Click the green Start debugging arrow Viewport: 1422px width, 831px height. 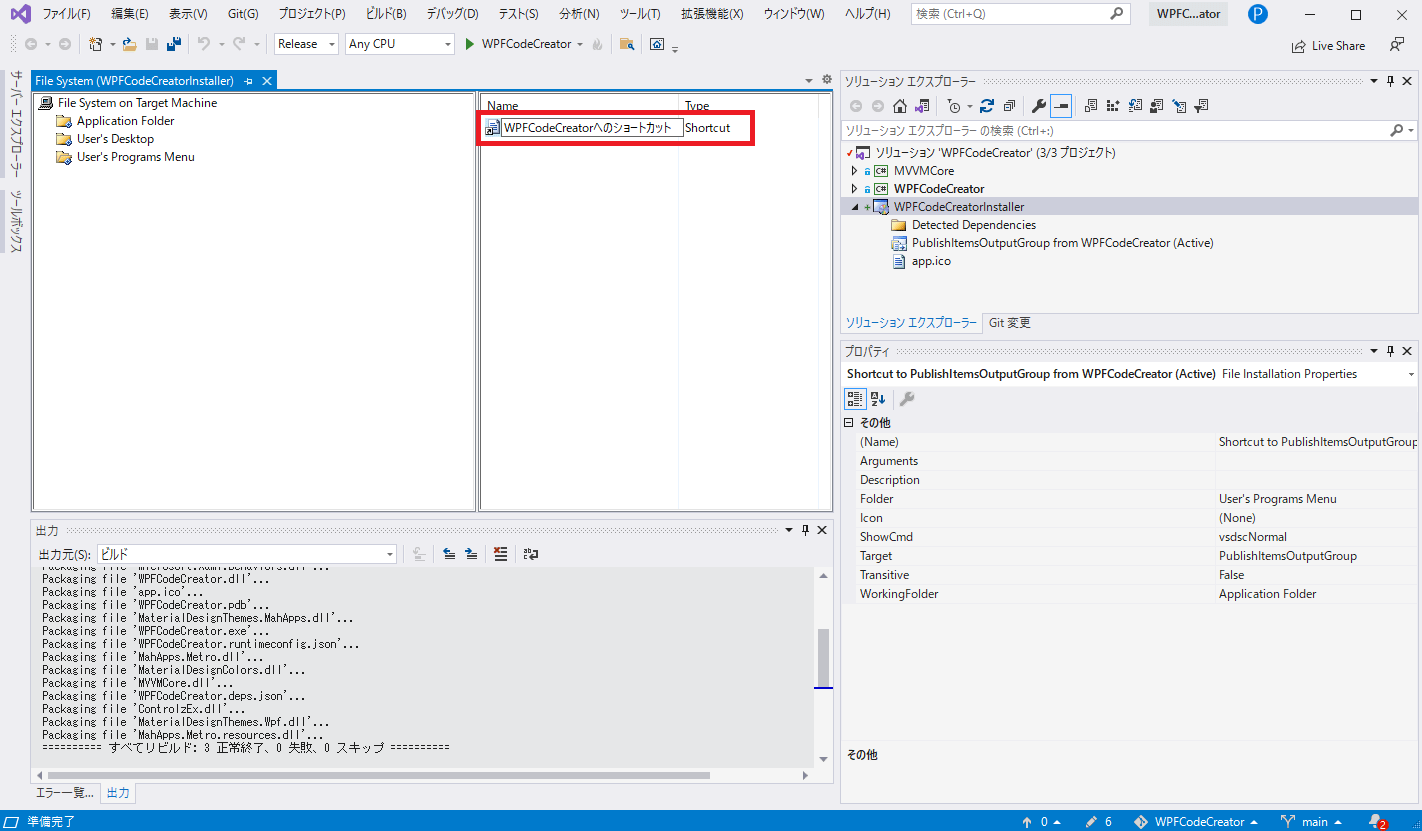[469, 44]
